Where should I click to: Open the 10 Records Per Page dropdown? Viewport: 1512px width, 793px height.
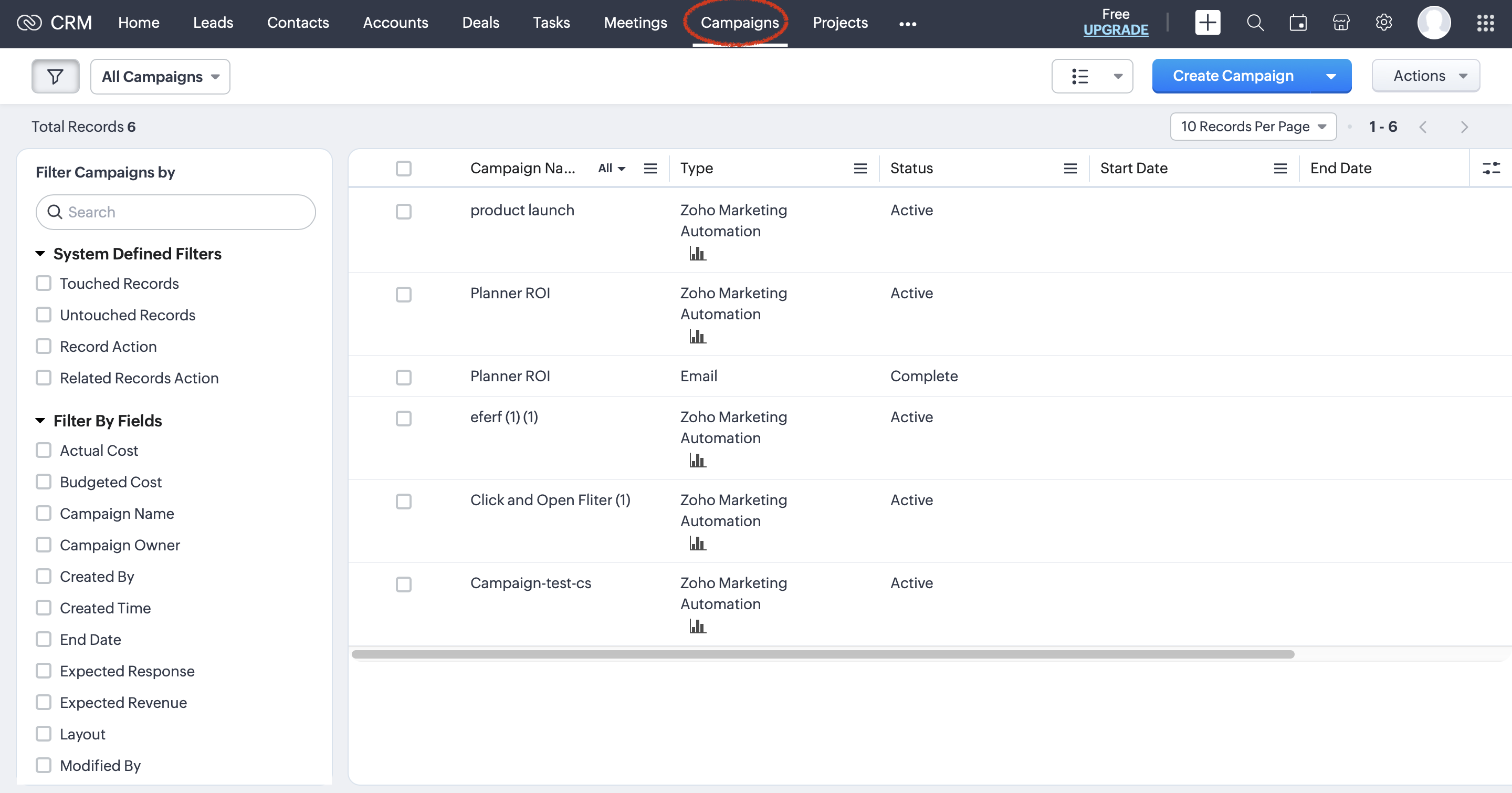(x=1253, y=127)
